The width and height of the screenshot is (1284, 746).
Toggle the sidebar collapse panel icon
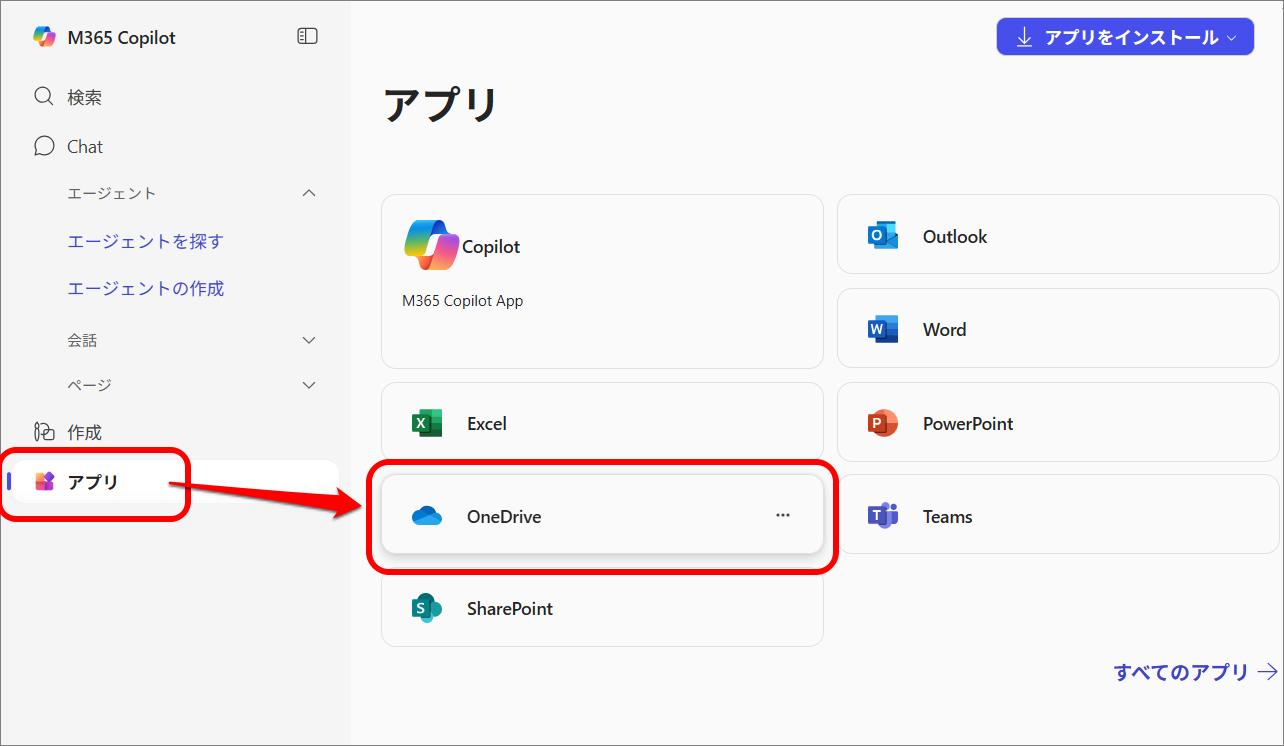tap(307, 36)
